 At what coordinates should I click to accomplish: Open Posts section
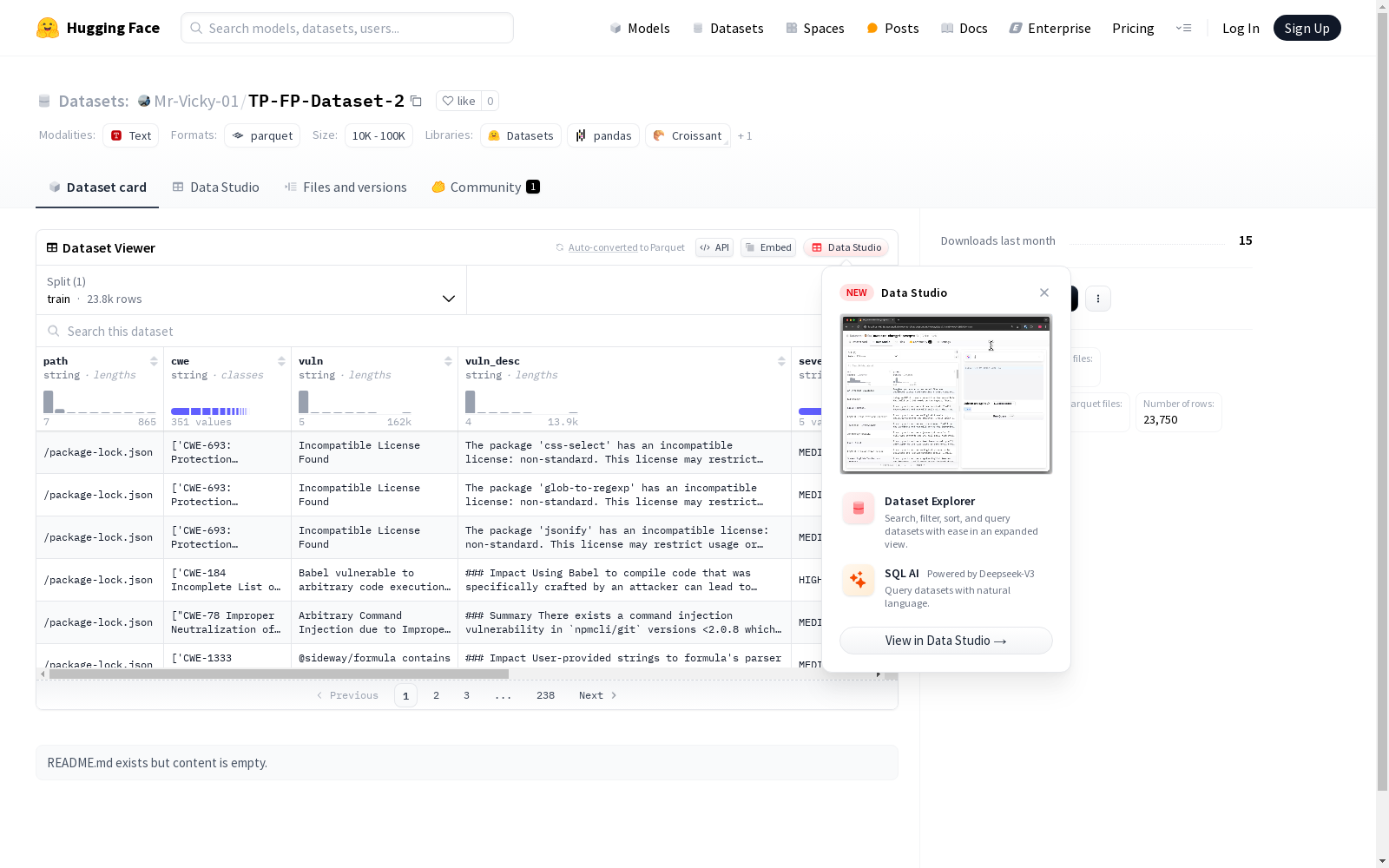(892, 28)
